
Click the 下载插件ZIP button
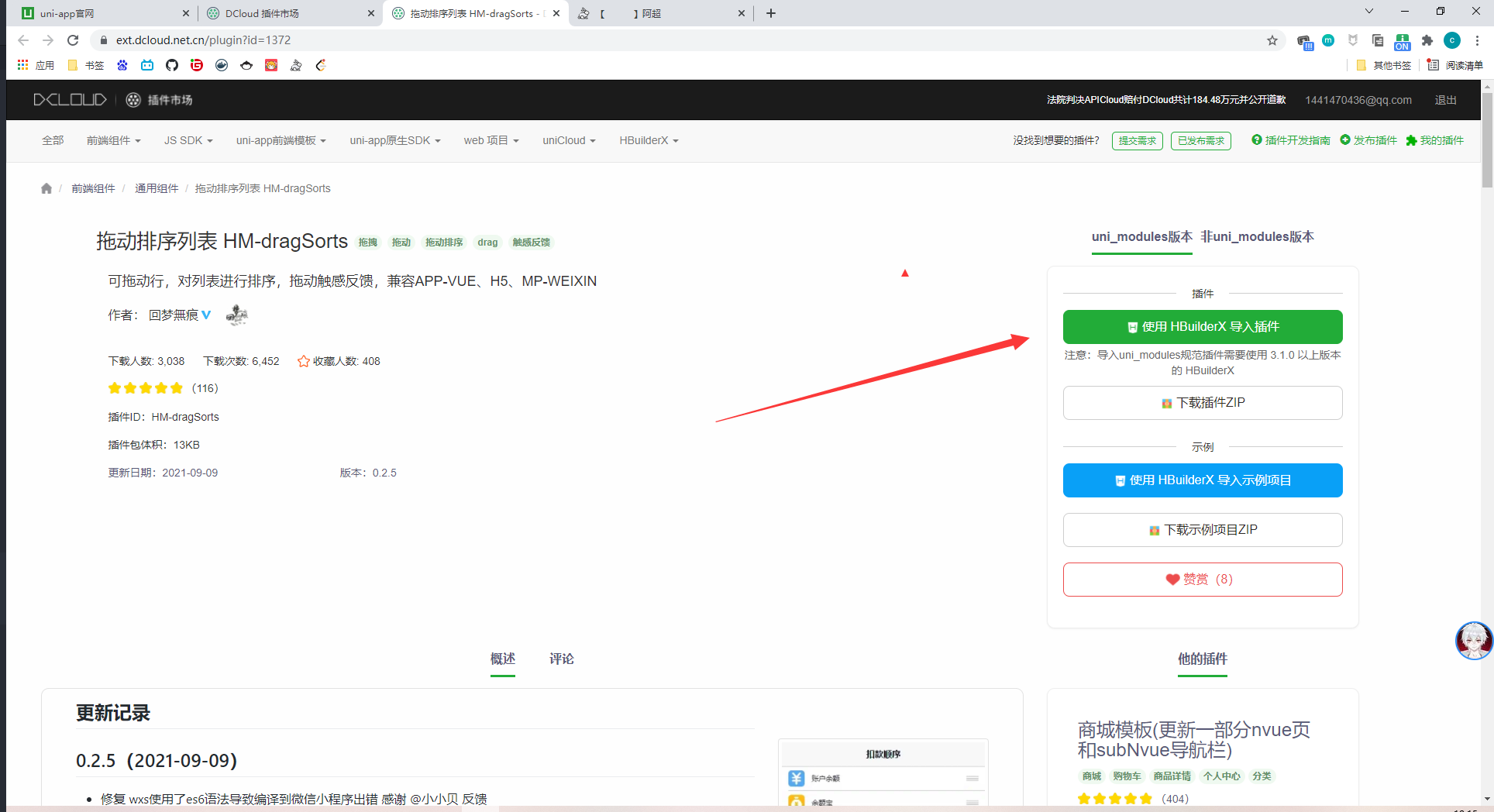pyautogui.click(x=1202, y=403)
